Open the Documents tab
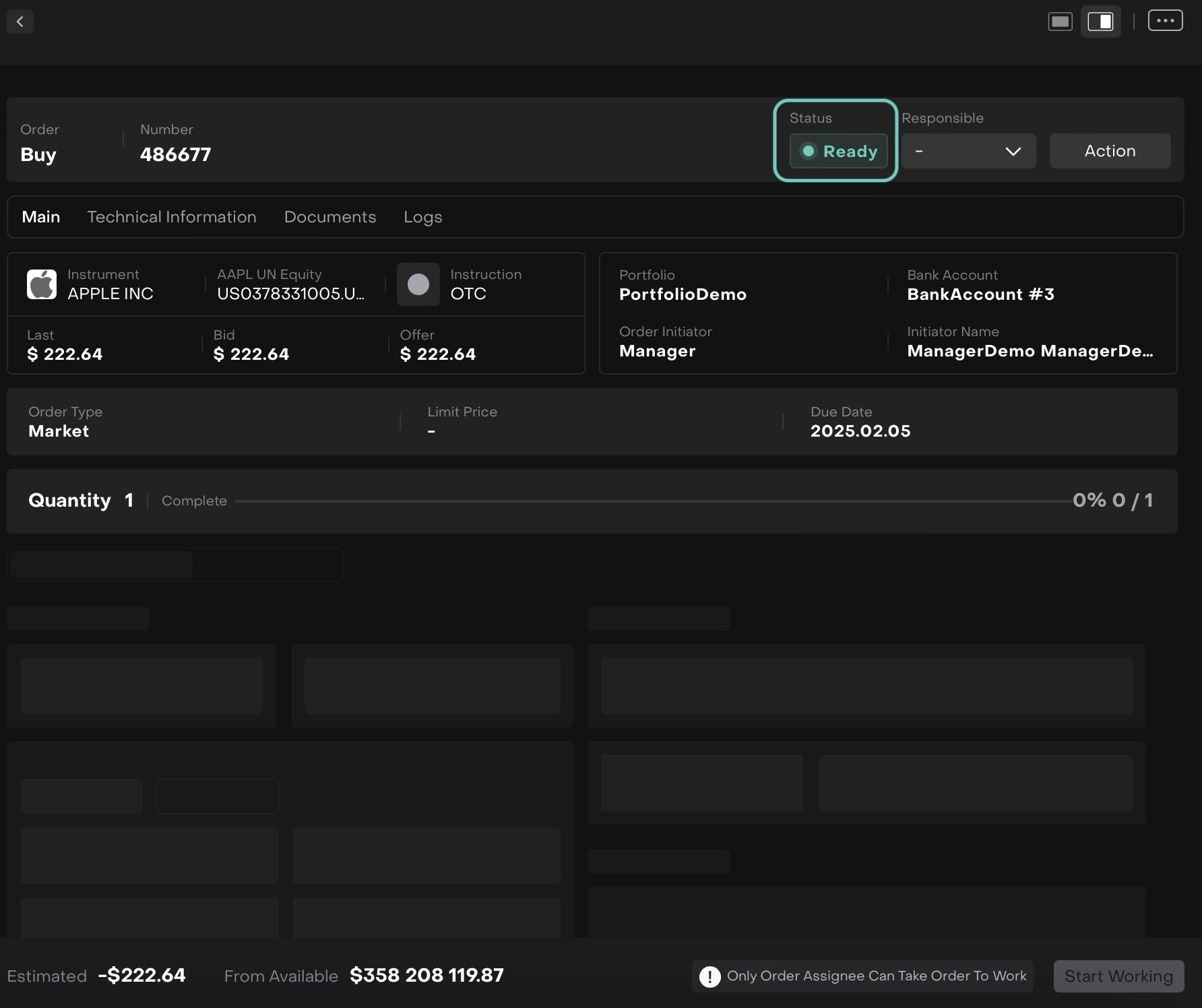The width and height of the screenshot is (1202, 1008). (x=330, y=217)
